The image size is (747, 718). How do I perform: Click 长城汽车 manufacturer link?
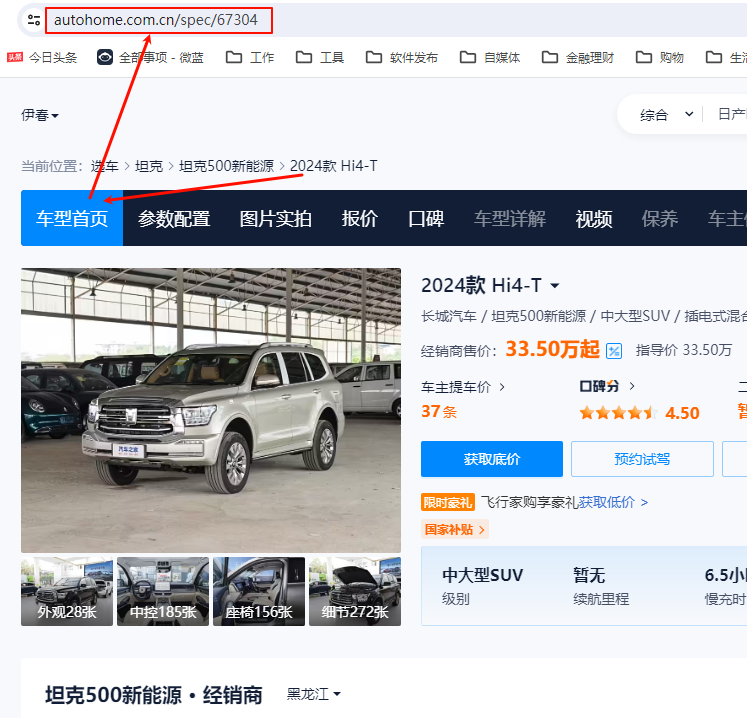(x=449, y=316)
